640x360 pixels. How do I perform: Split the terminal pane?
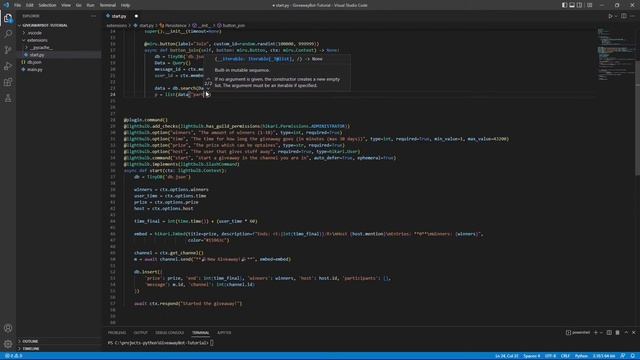609,333
